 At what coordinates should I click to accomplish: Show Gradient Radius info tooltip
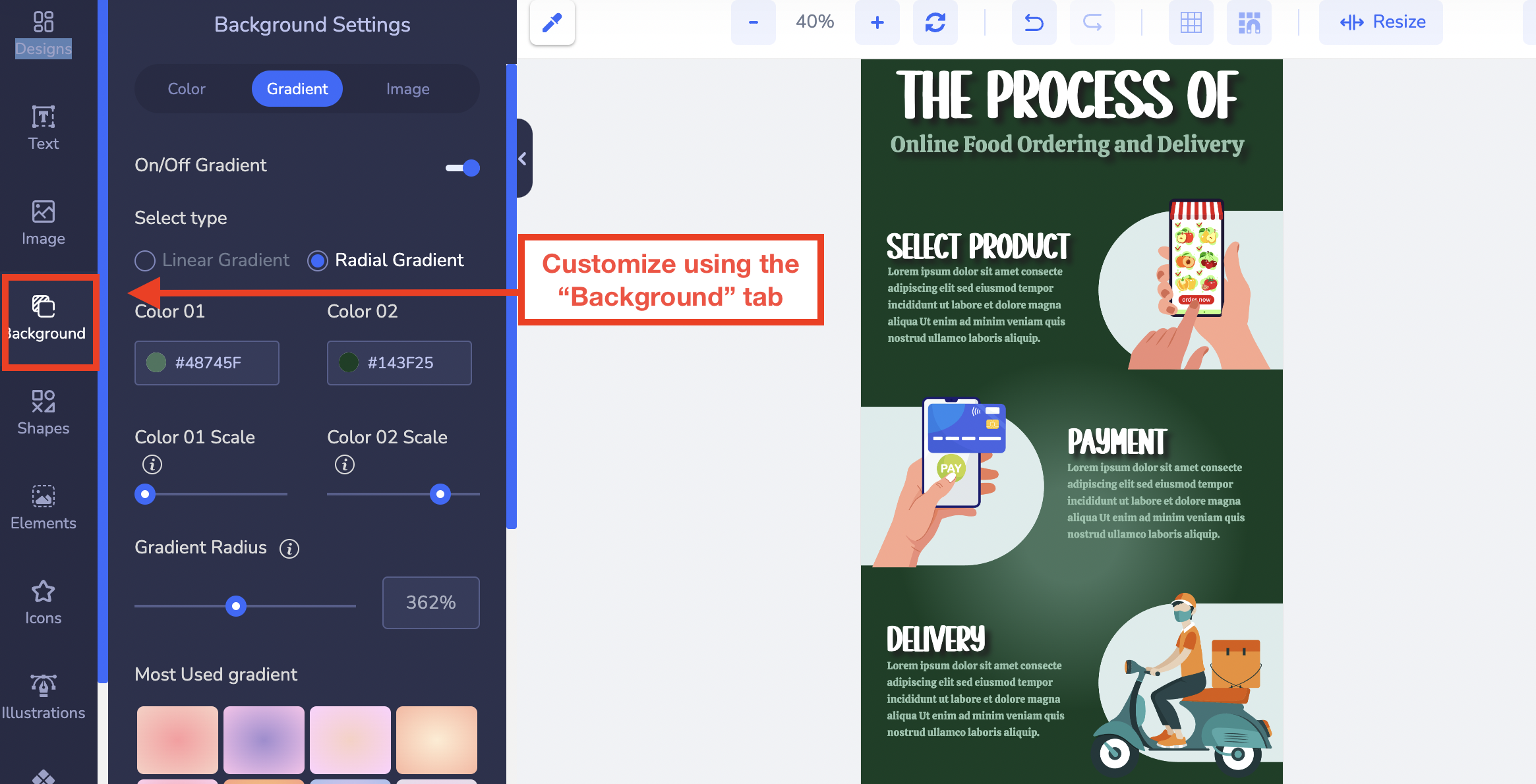[x=289, y=548]
